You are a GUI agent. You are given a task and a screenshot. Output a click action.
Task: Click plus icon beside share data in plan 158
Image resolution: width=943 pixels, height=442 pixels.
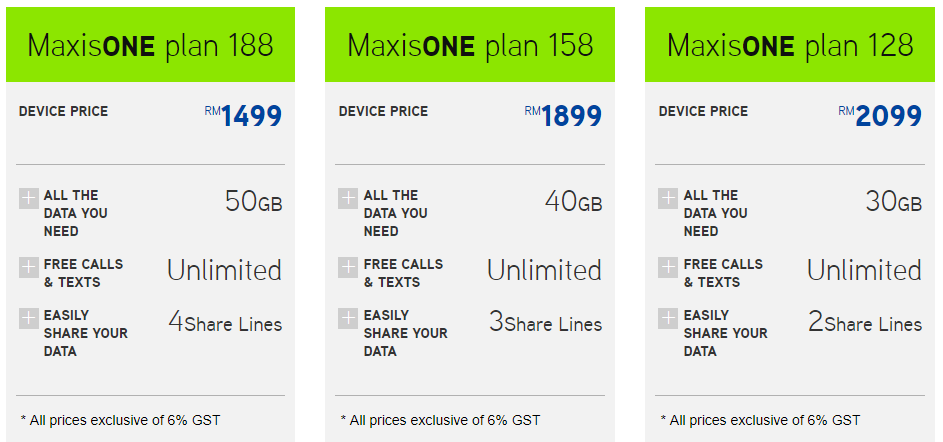(348, 318)
